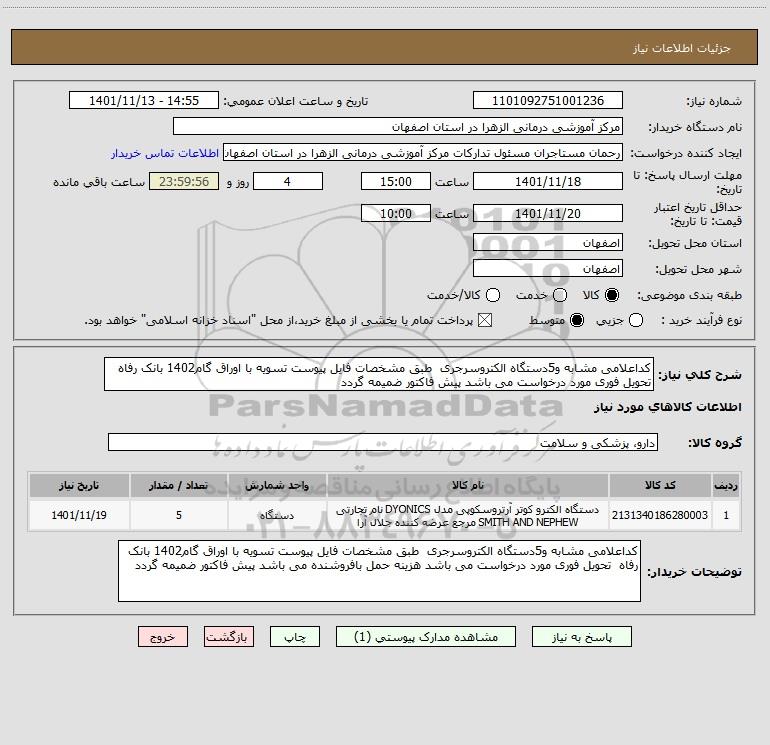The height and width of the screenshot is (745, 770).
Task: Click the دستگاه unit cell
Action: coord(277,515)
